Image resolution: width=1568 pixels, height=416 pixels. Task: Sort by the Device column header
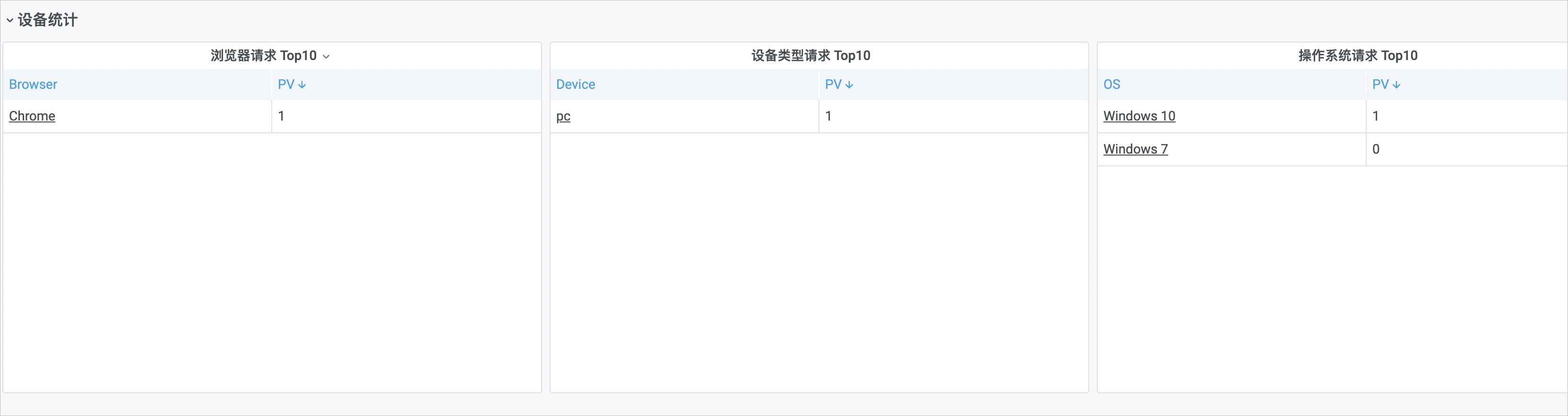pos(575,84)
